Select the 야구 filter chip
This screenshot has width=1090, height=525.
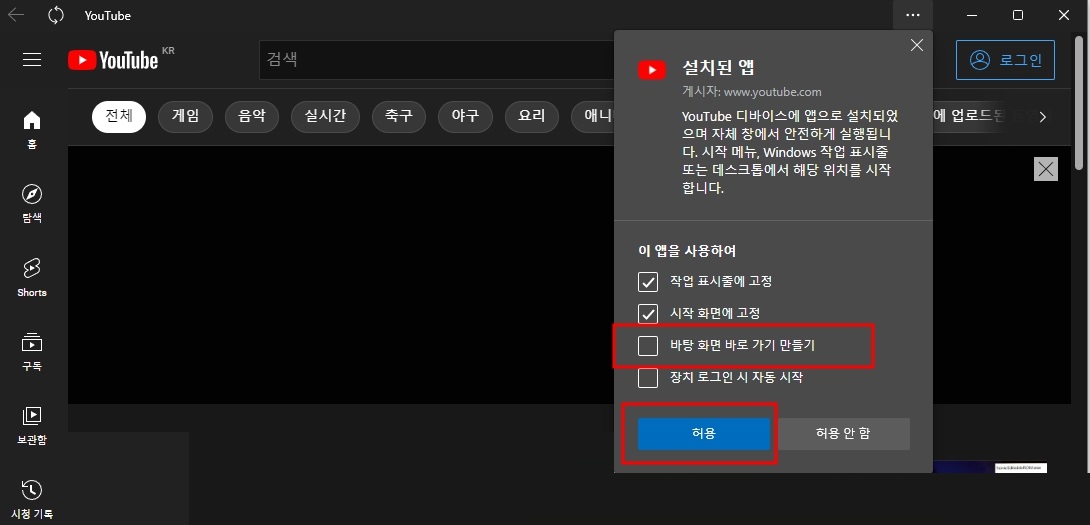coord(466,117)
